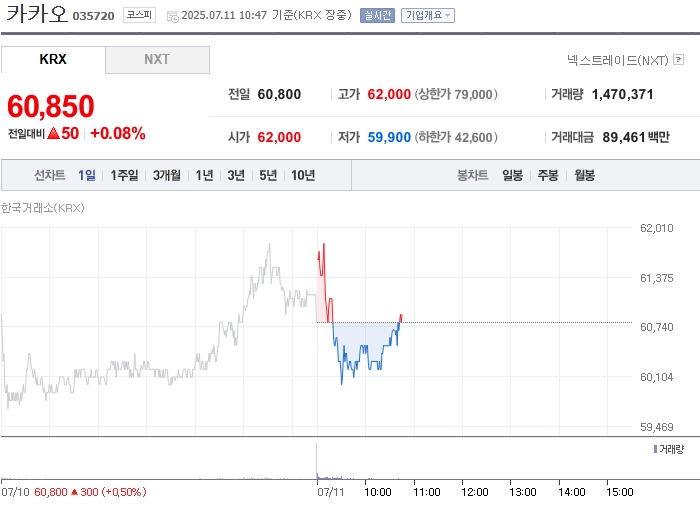Click the 봉차트 label

pos(472,175)
